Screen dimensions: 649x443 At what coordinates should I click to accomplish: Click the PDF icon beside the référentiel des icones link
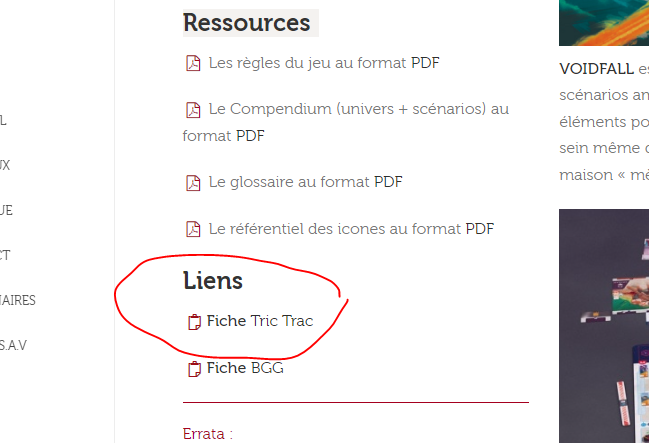coord(193,229)
